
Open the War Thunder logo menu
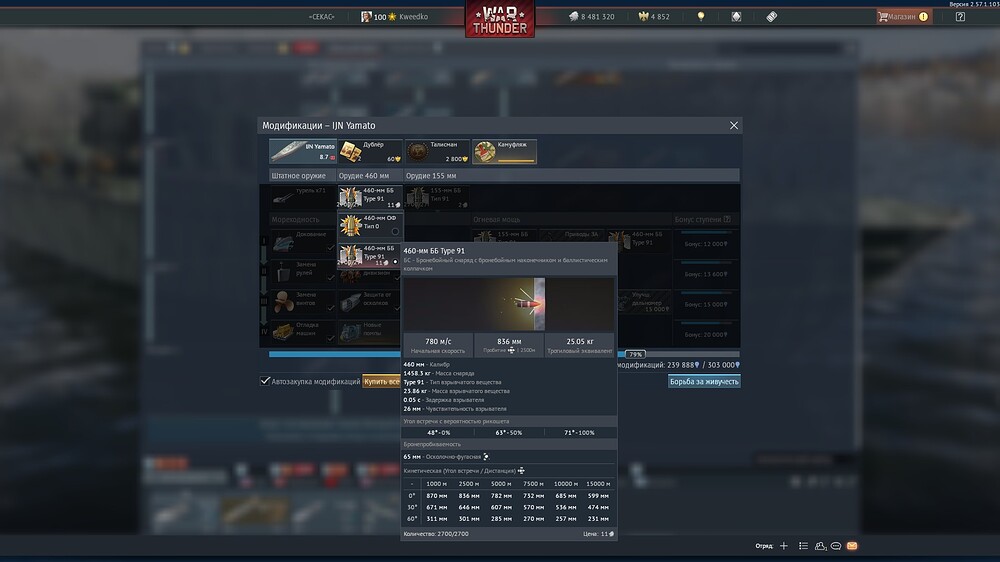[500, 19]
